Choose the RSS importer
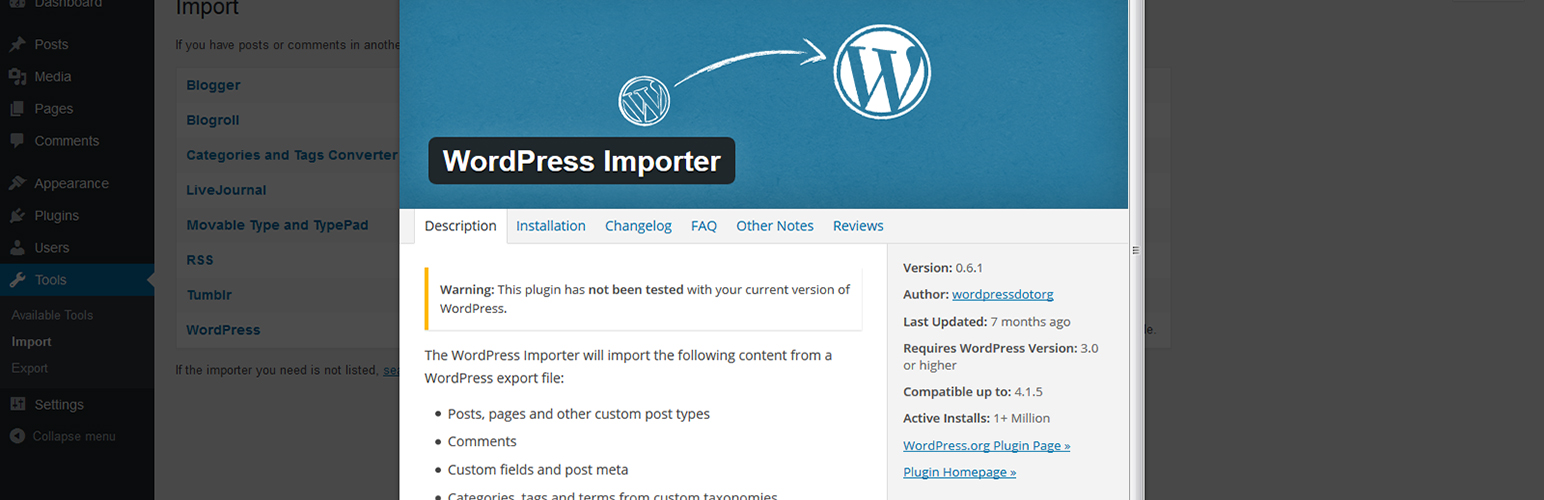This screenshot has height=500, width=1544. pos(200,260)
